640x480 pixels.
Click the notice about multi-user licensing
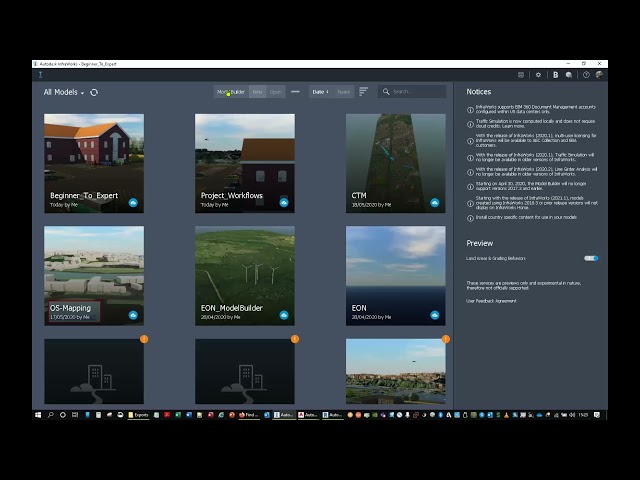(536, 140)
